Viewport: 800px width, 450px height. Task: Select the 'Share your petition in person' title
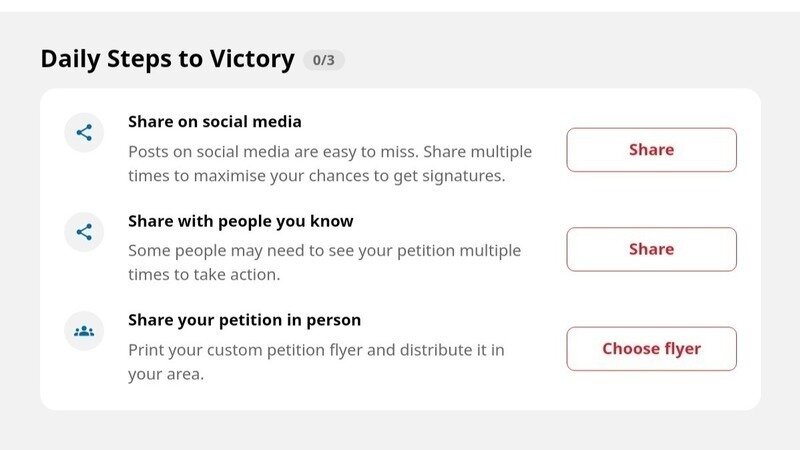pyautogui.click(x=244, y=321)
